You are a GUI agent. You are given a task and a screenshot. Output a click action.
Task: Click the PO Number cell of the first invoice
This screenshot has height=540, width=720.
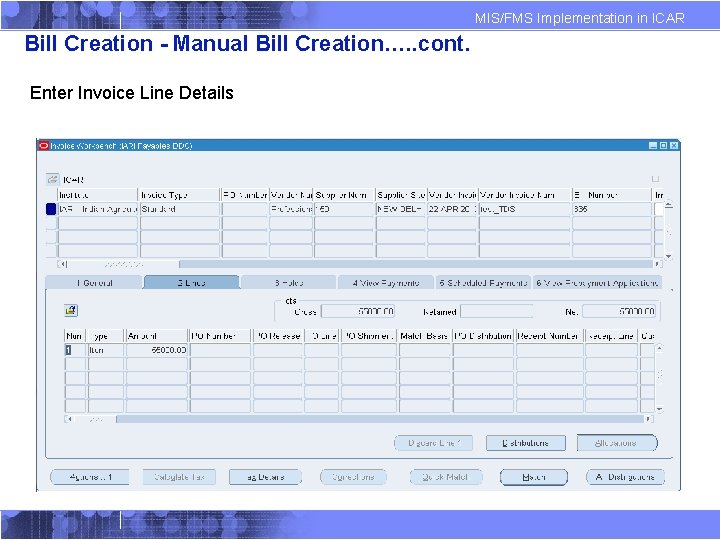click(x=245, y=209)
